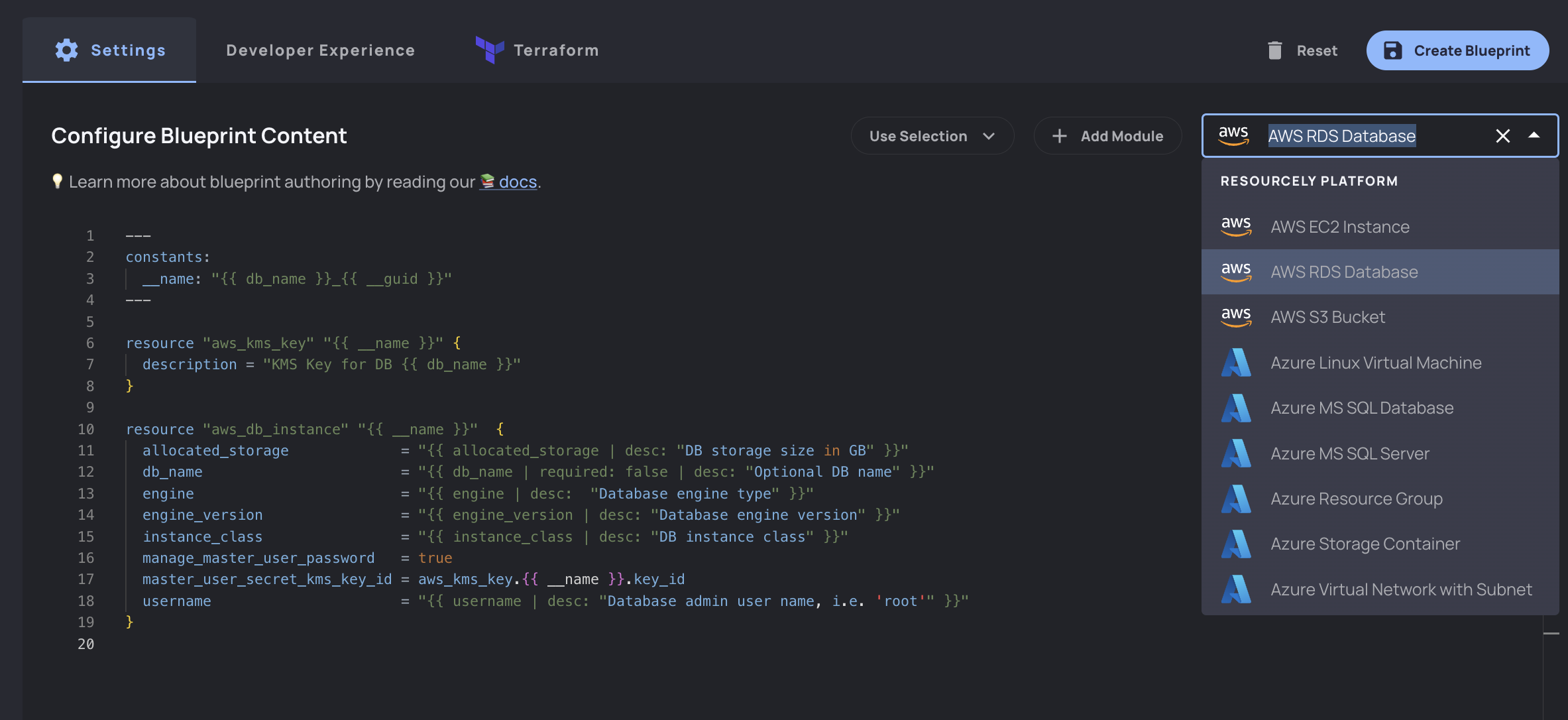Click "aws_kms_key" string on line 6

(258, 343)
